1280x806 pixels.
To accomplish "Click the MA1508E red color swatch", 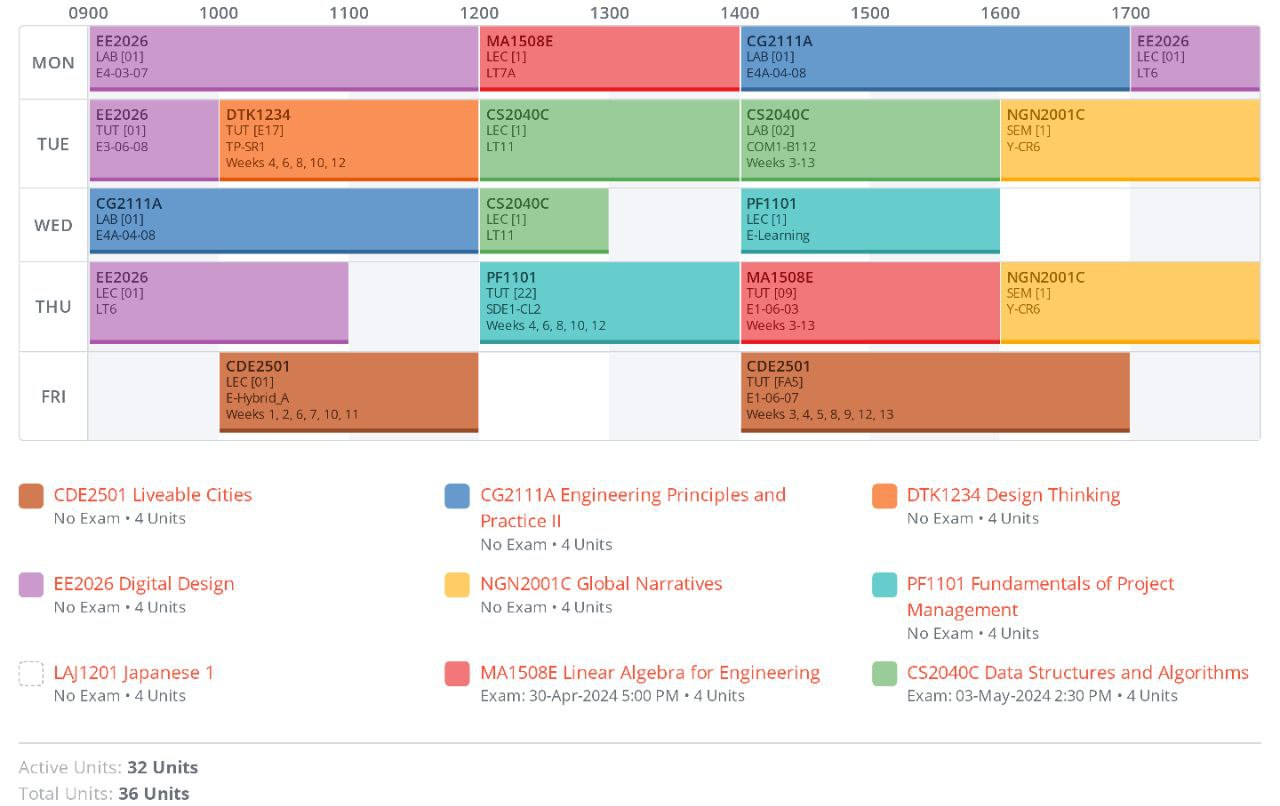I will (x=457, y=674).
